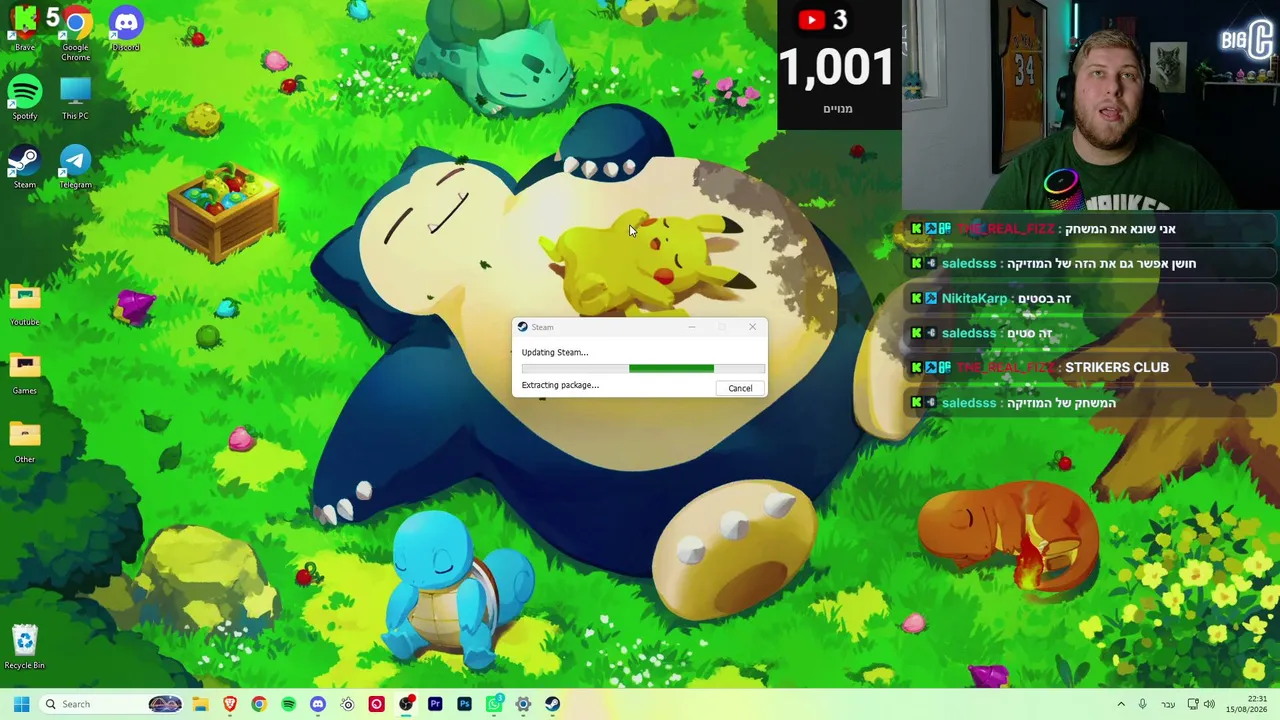This screenshot has height=720, width=1280.
Task: Open the Spotify desktop shortcut
Action: 24,98
